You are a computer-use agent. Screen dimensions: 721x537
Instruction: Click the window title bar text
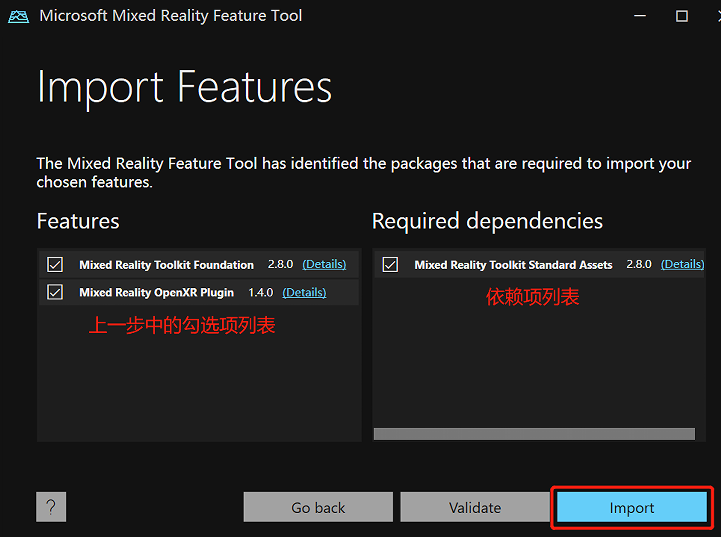170,16
